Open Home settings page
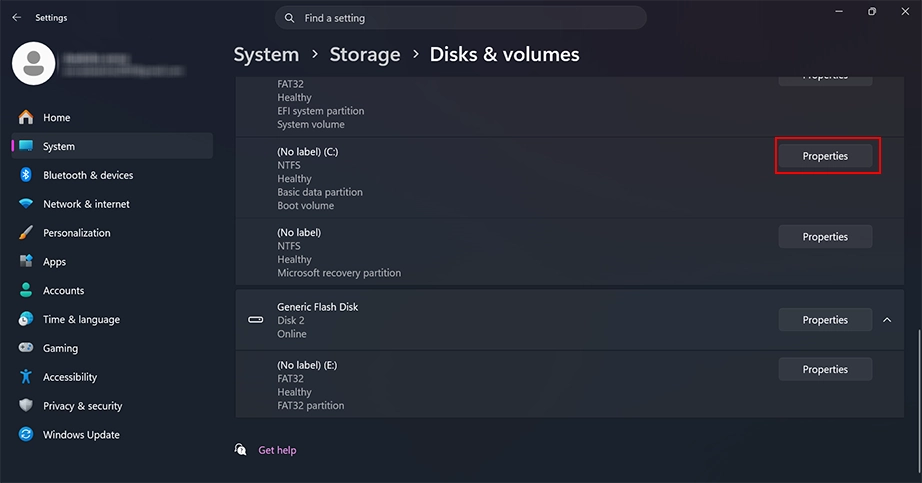The width and height of the screenshot is (922, 483). 112,118
